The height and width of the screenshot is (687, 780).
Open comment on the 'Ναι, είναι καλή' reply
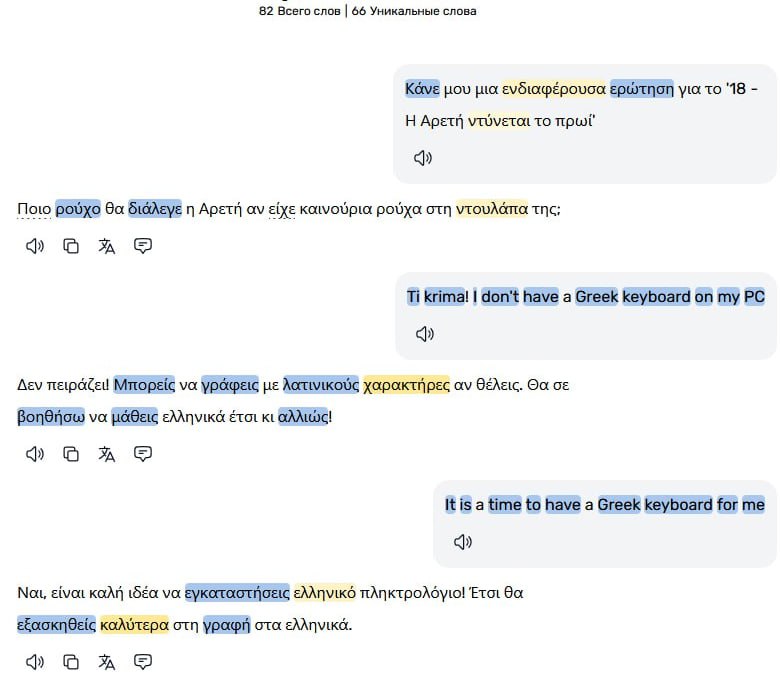pos(143,662)
